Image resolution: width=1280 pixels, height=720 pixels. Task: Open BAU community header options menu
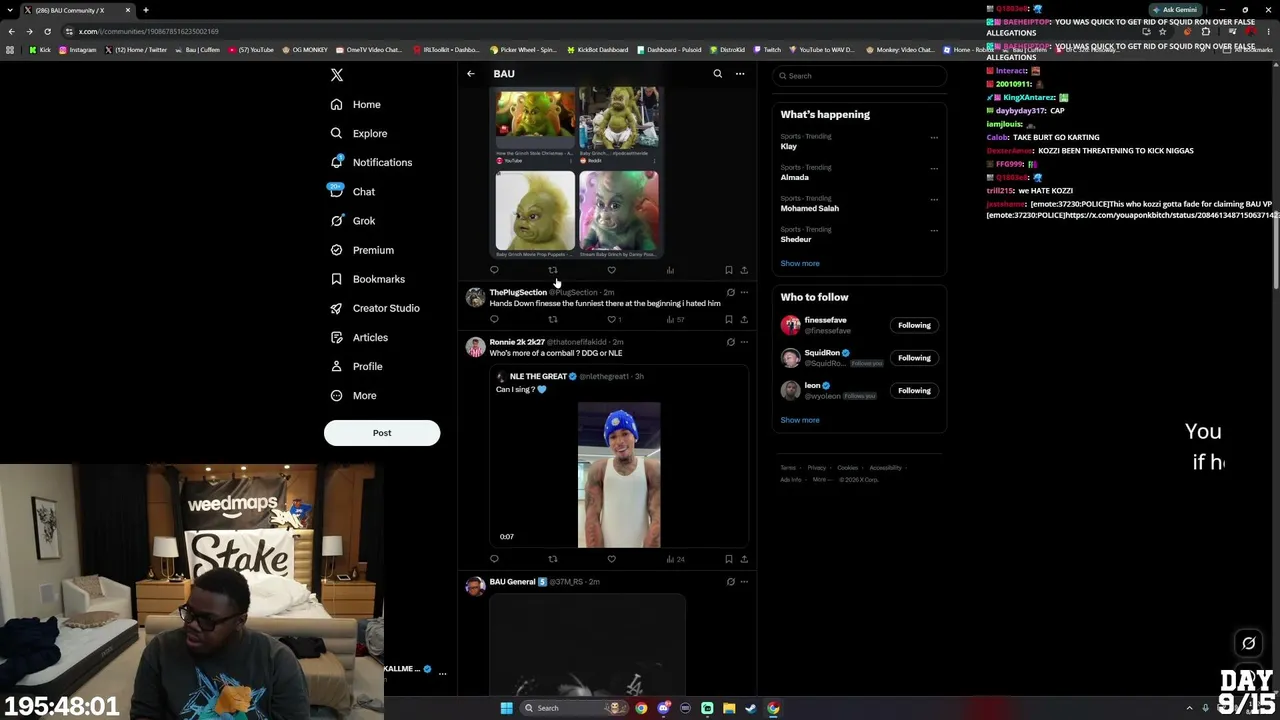pyautogui.click(x=740, y=74)
